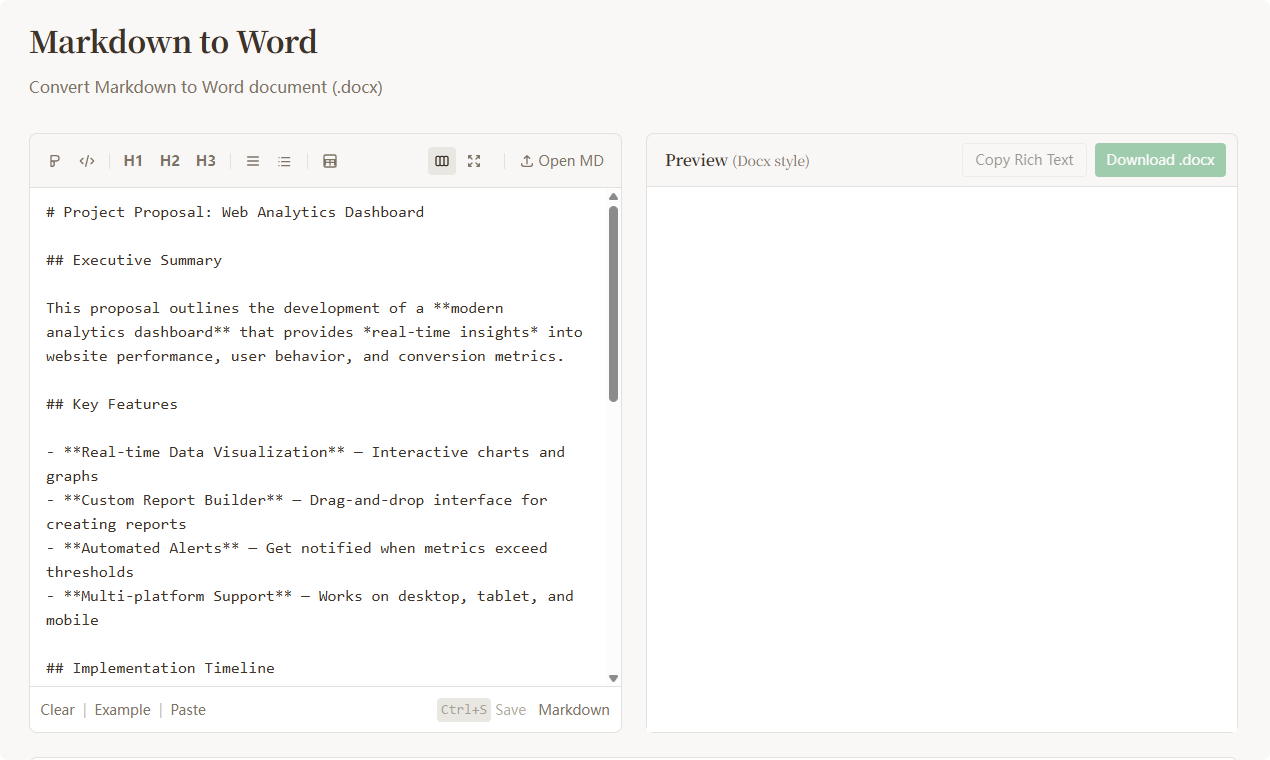The width and height of the screenshot is (1270, 760).
Task: Toggle the split-column view mode
Action: pos(441,160)
